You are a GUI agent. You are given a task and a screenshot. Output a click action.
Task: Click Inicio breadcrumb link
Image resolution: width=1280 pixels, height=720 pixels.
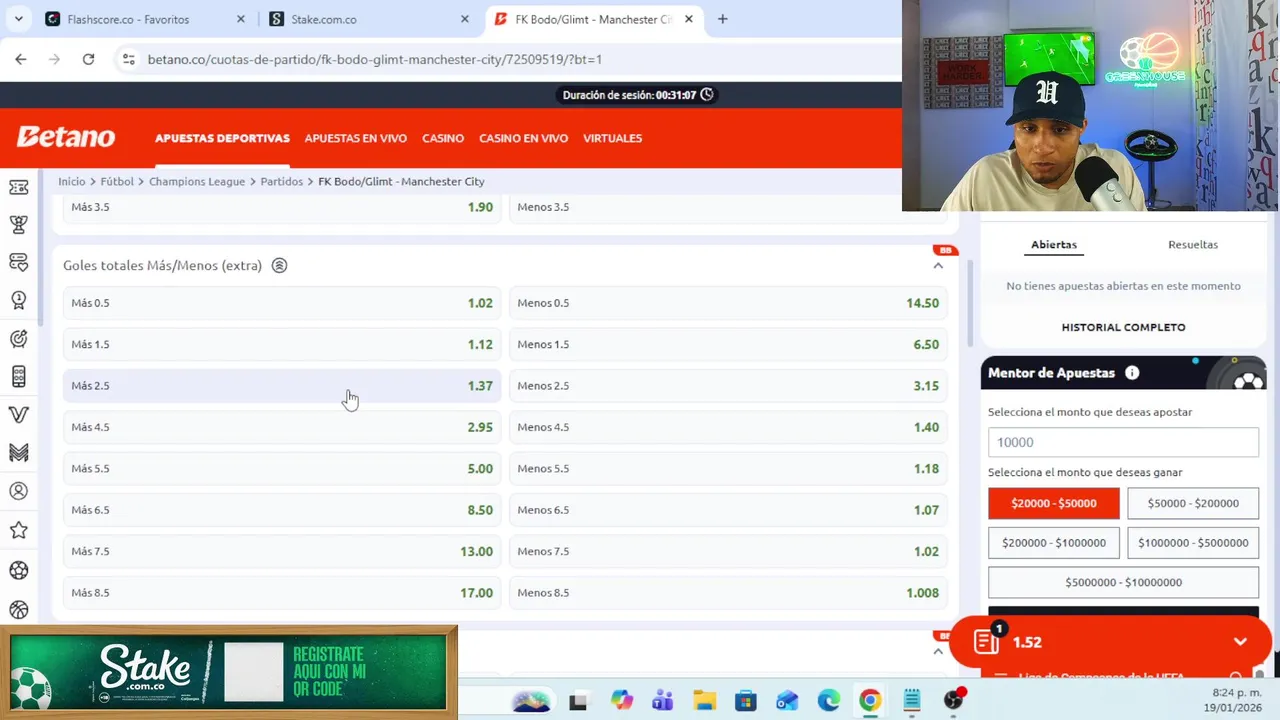(72, 181)
